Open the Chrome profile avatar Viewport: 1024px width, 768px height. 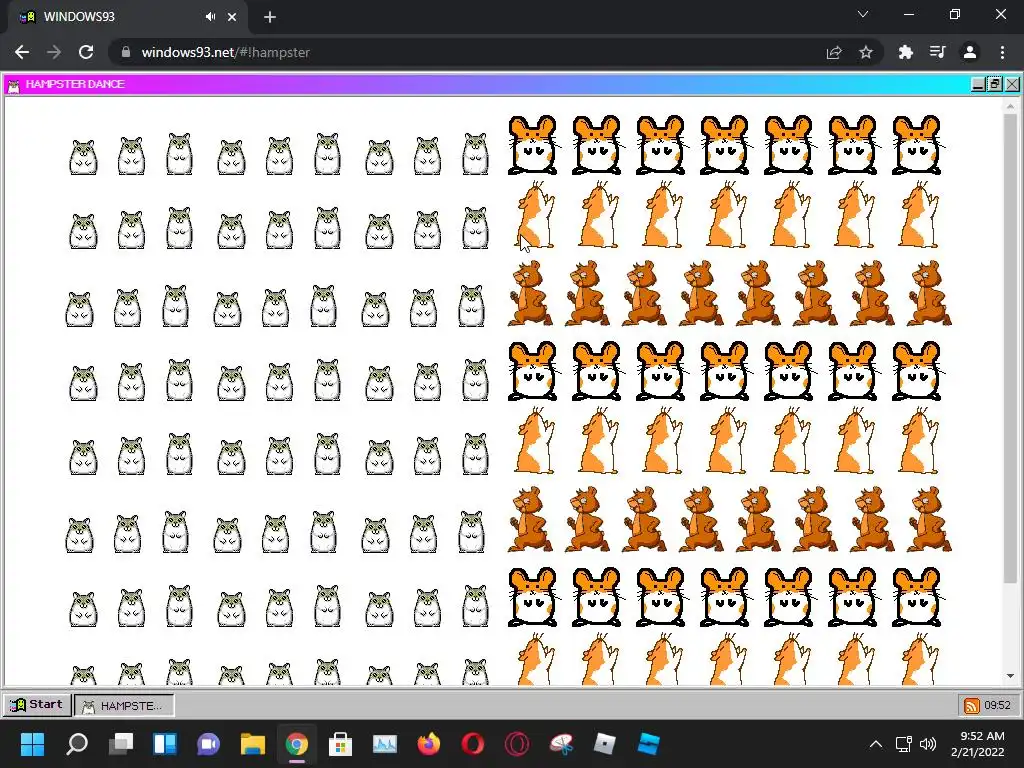tap(970, 52)
